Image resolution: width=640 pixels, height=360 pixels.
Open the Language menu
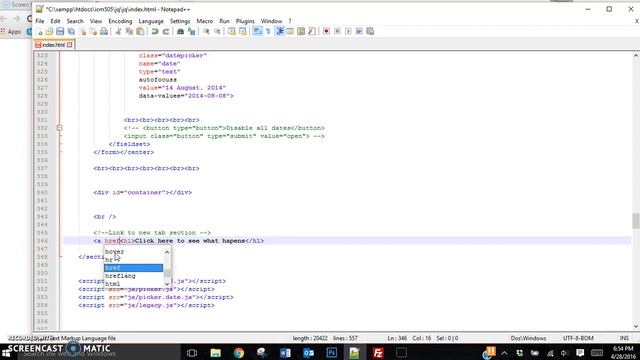tap(151, 21)
